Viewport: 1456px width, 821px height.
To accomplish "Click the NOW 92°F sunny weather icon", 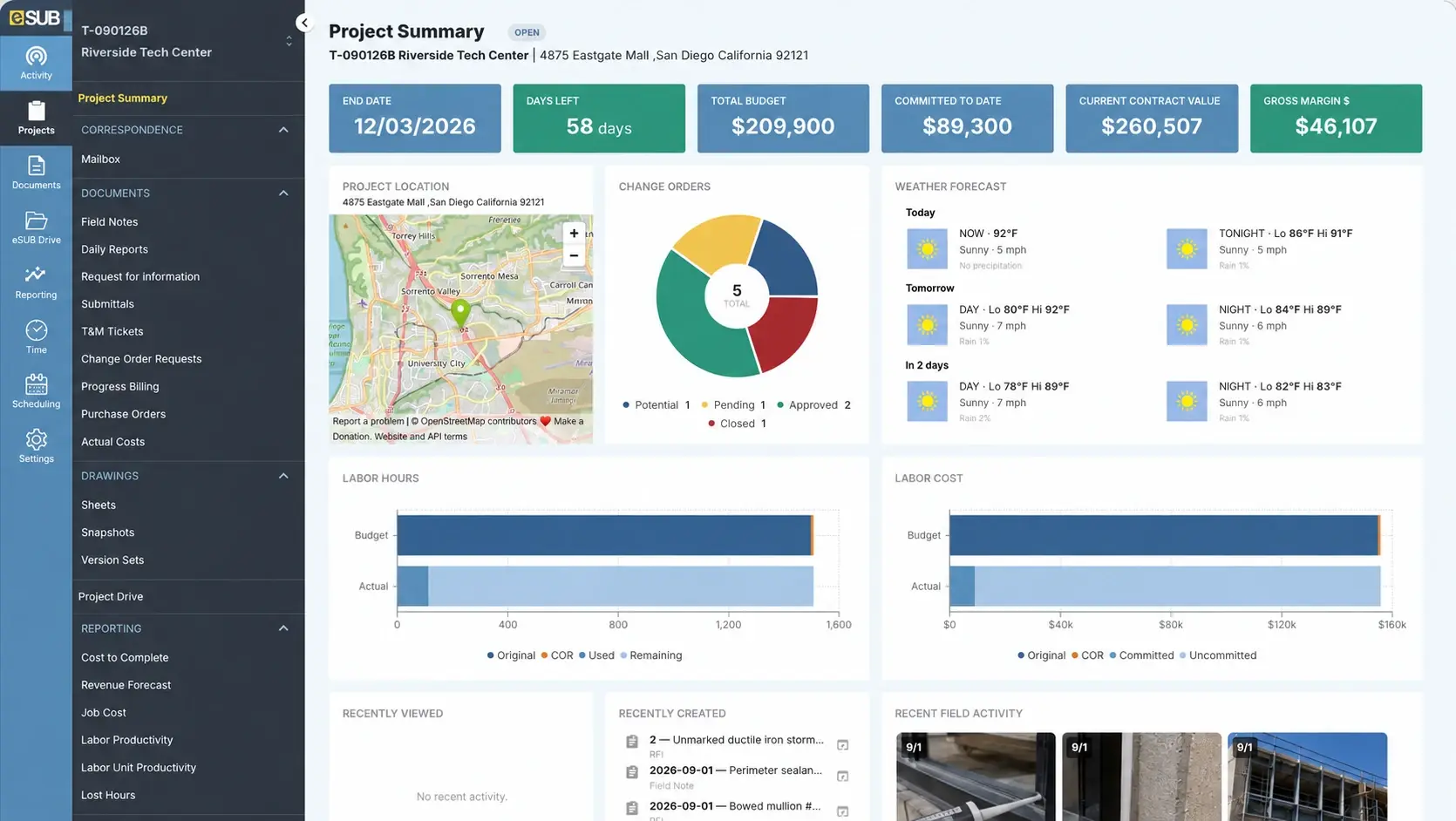I will click(x=927, y=248).
